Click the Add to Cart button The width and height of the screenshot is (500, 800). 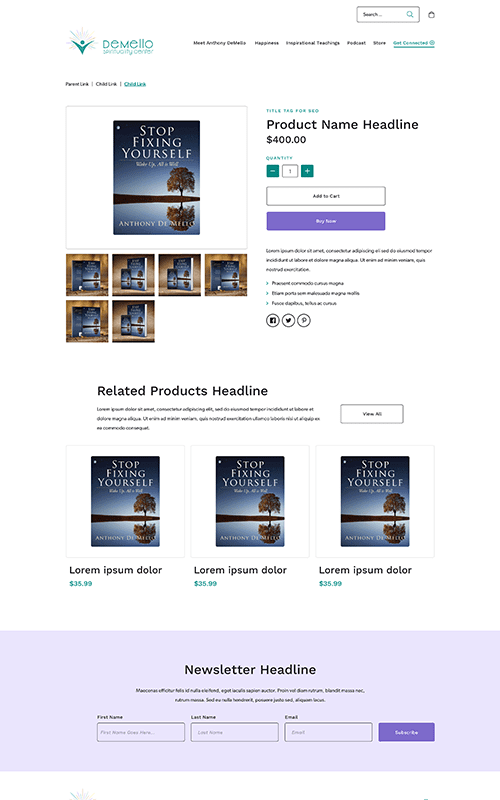(x=326, y=196)
